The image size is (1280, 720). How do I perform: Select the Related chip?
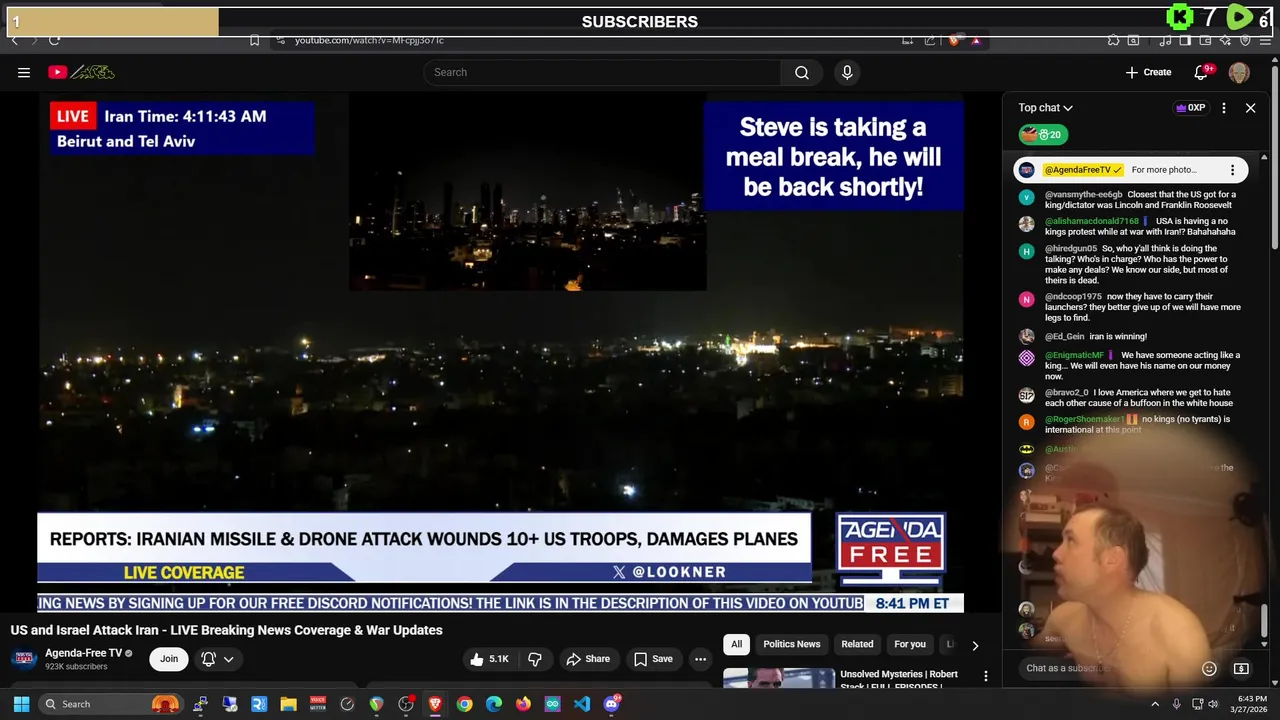(857, 644)
